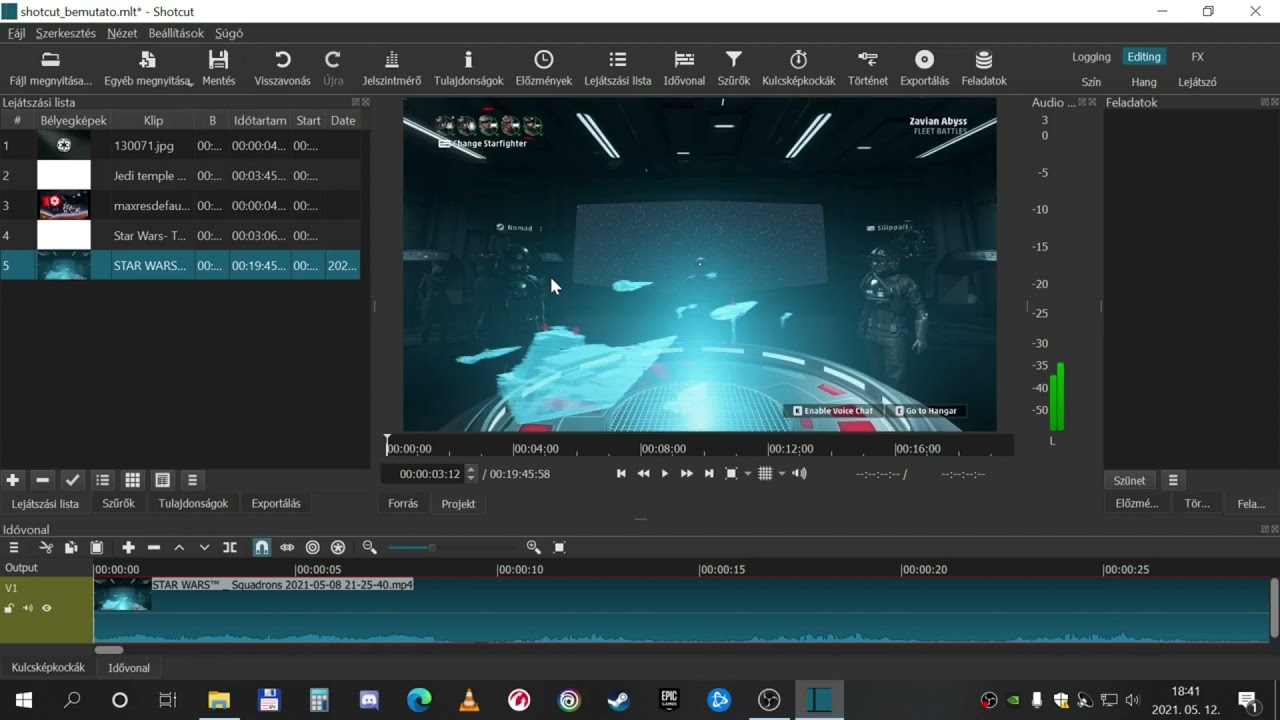Toggle scrub while dragging icon
Viewport: 1280px width, 720px height.
[287, 547]
